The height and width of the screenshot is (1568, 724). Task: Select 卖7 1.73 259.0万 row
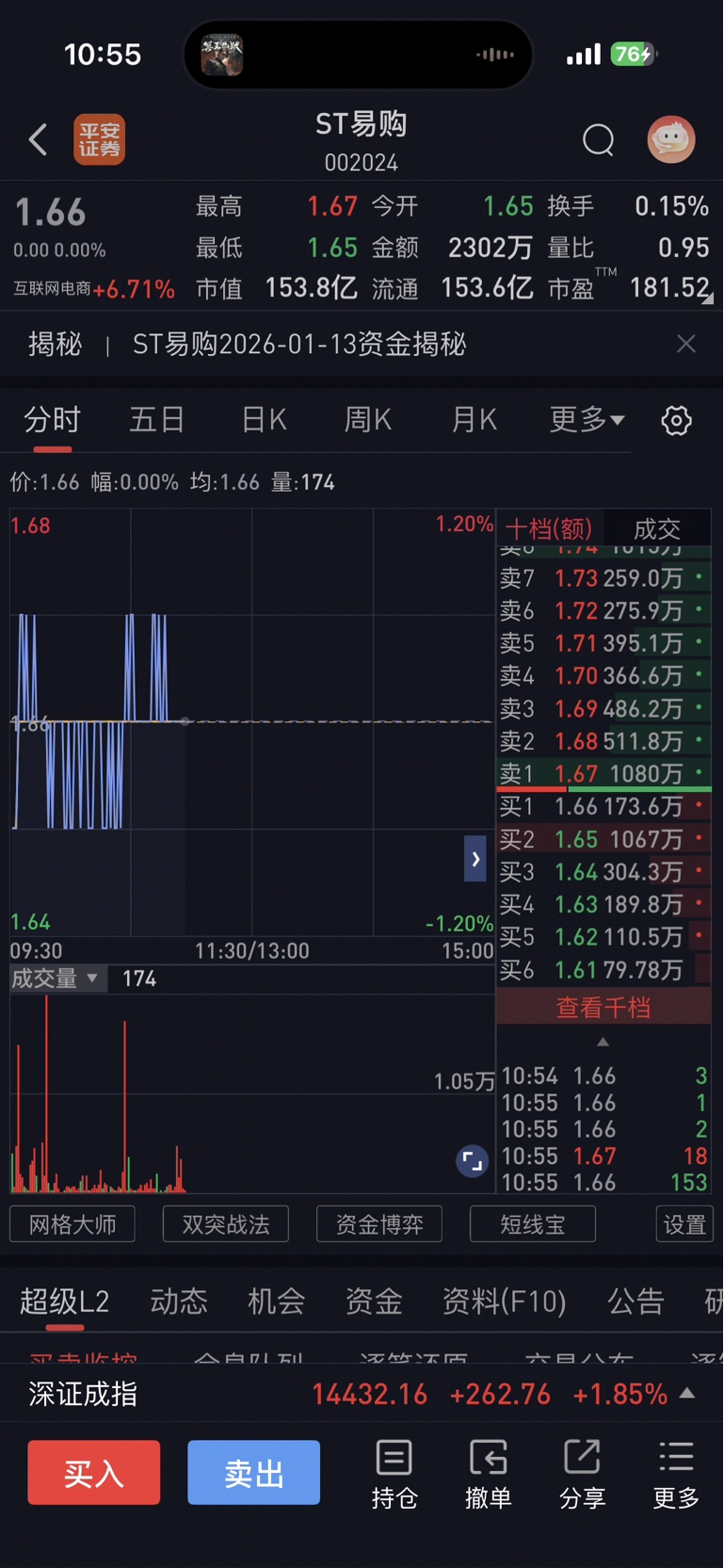[603, 577]
